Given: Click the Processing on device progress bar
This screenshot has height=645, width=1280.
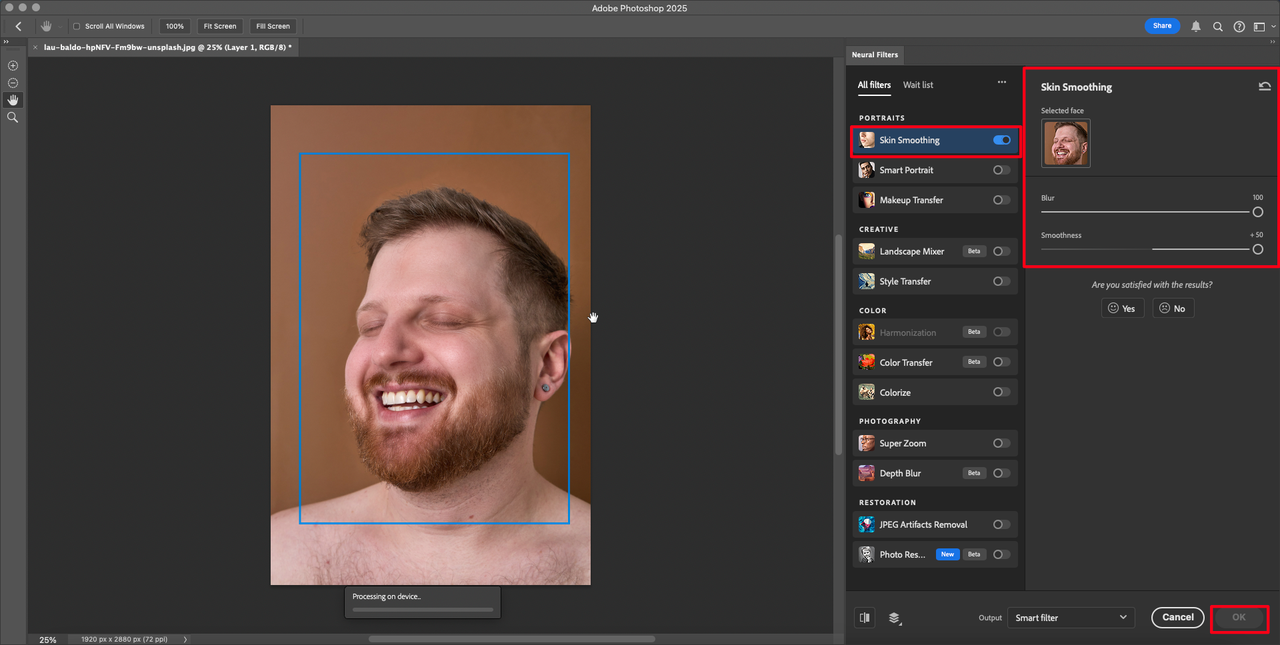Looking at the screenshot, I should (423, 609).
